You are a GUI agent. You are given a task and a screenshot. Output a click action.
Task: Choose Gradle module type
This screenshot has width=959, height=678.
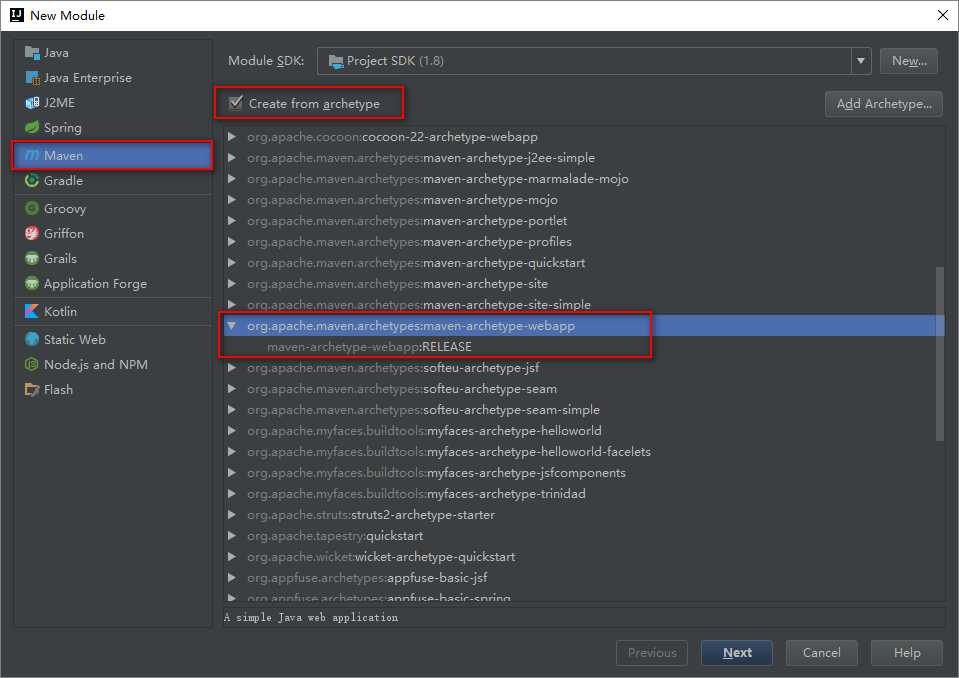(x=113, y=180)
